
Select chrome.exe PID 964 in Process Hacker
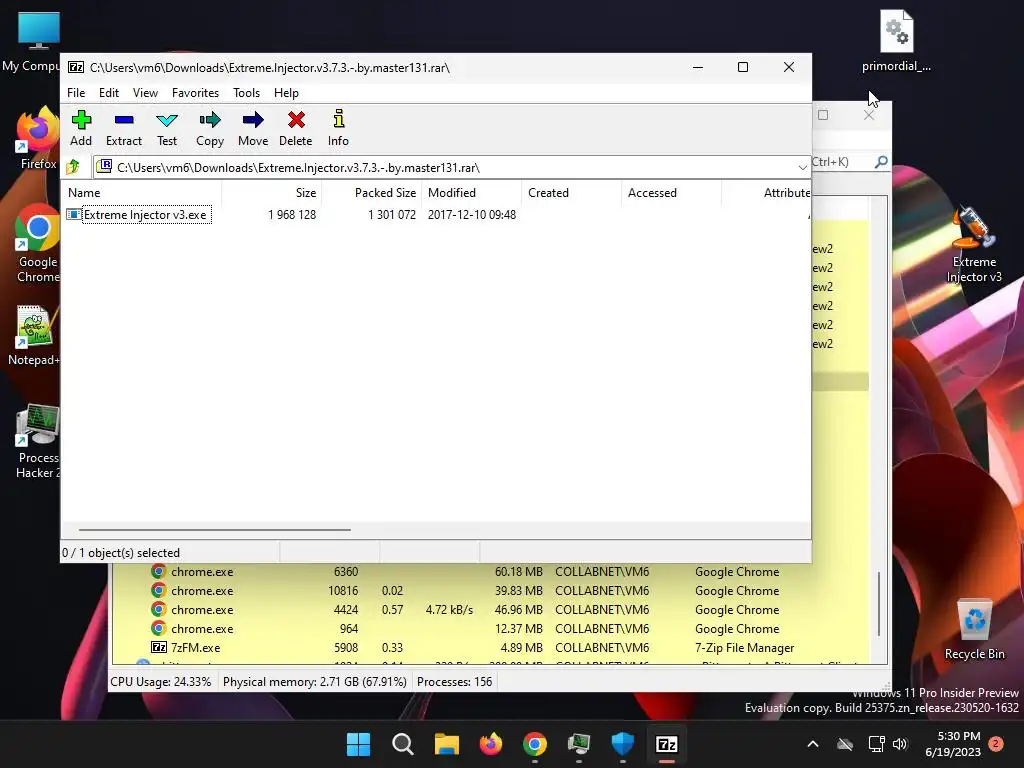pos(490,628)
